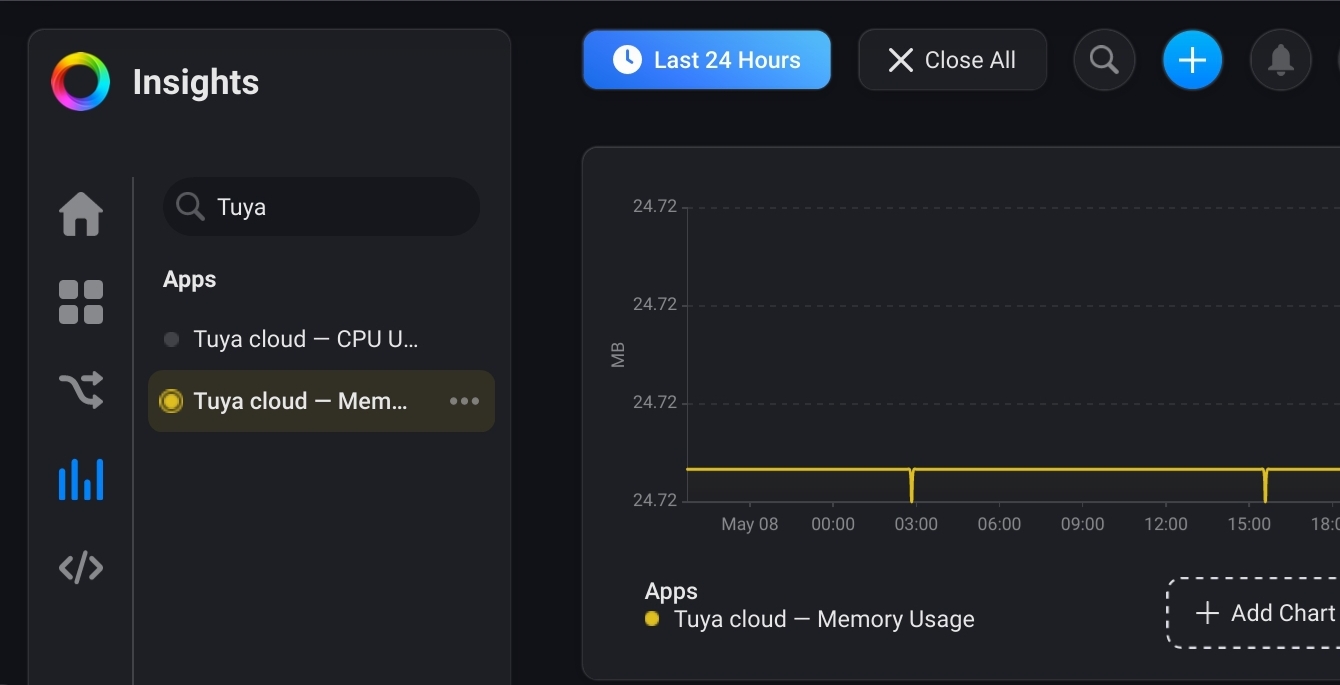Viewport: 1340px width, 685px height.
Task: Click the Close All button
Action: [x=952, y=60]
